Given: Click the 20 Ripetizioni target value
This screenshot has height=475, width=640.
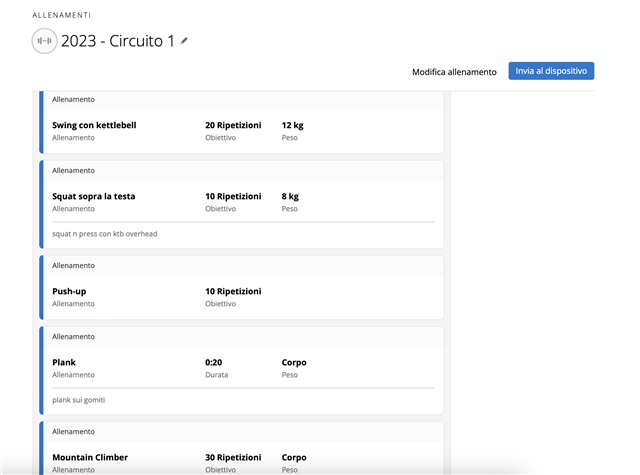Looking at the screenshot, I should pyautogui.click(x=233, y=125).
